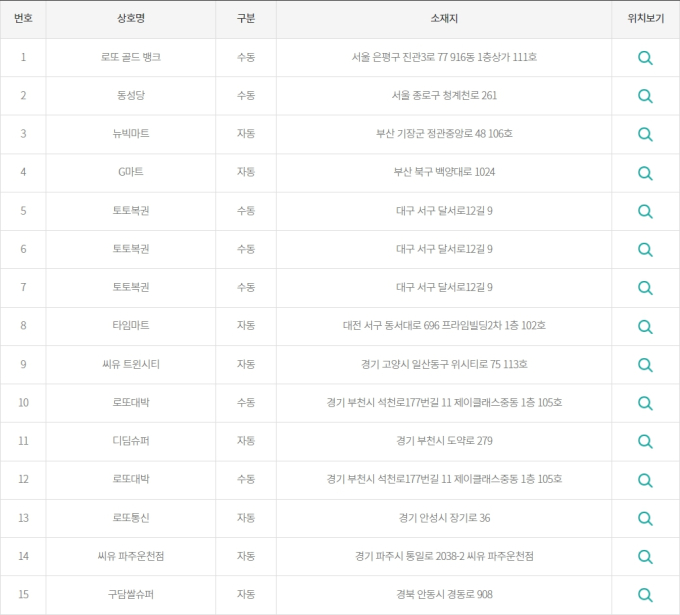Click magnifier icon in row number 6
Screen dimensions: 680x615
click(x=645, y=249)
